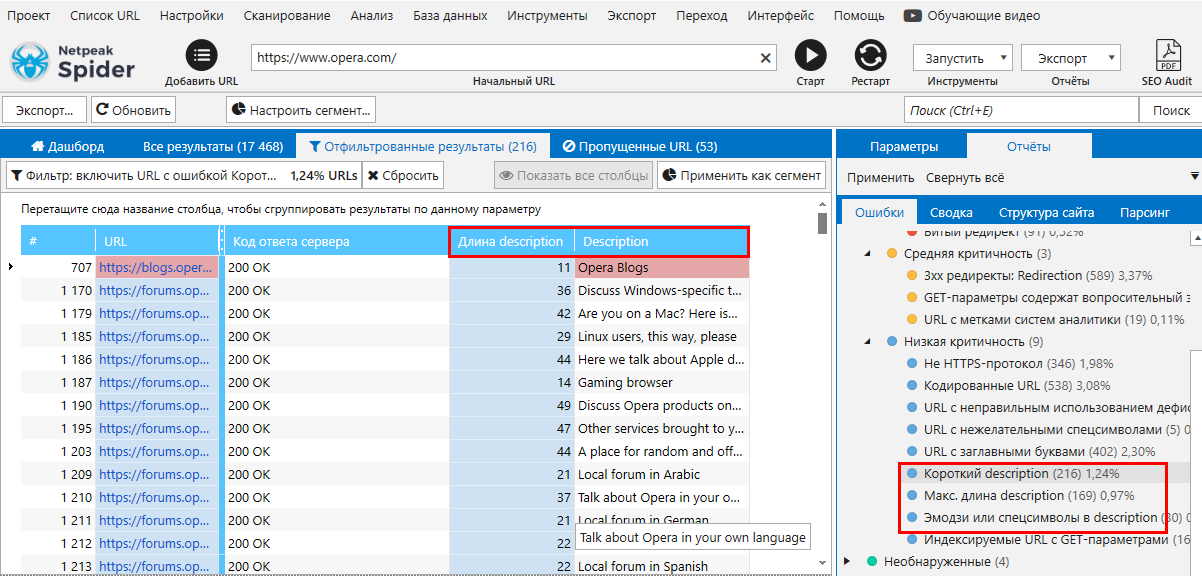The image size is (1202, 576).
Task: Click the Рестарт circular arrows icon
Action: [870, 56]
